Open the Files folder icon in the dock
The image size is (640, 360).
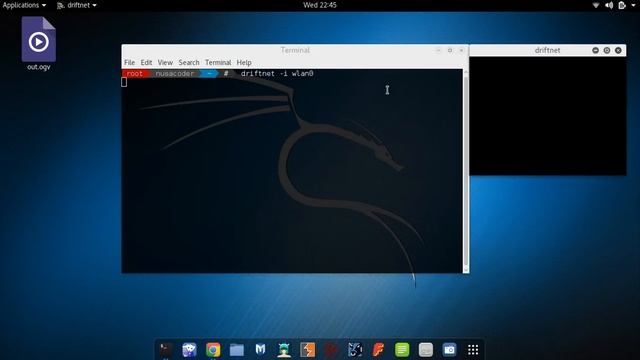coord(237,350)
